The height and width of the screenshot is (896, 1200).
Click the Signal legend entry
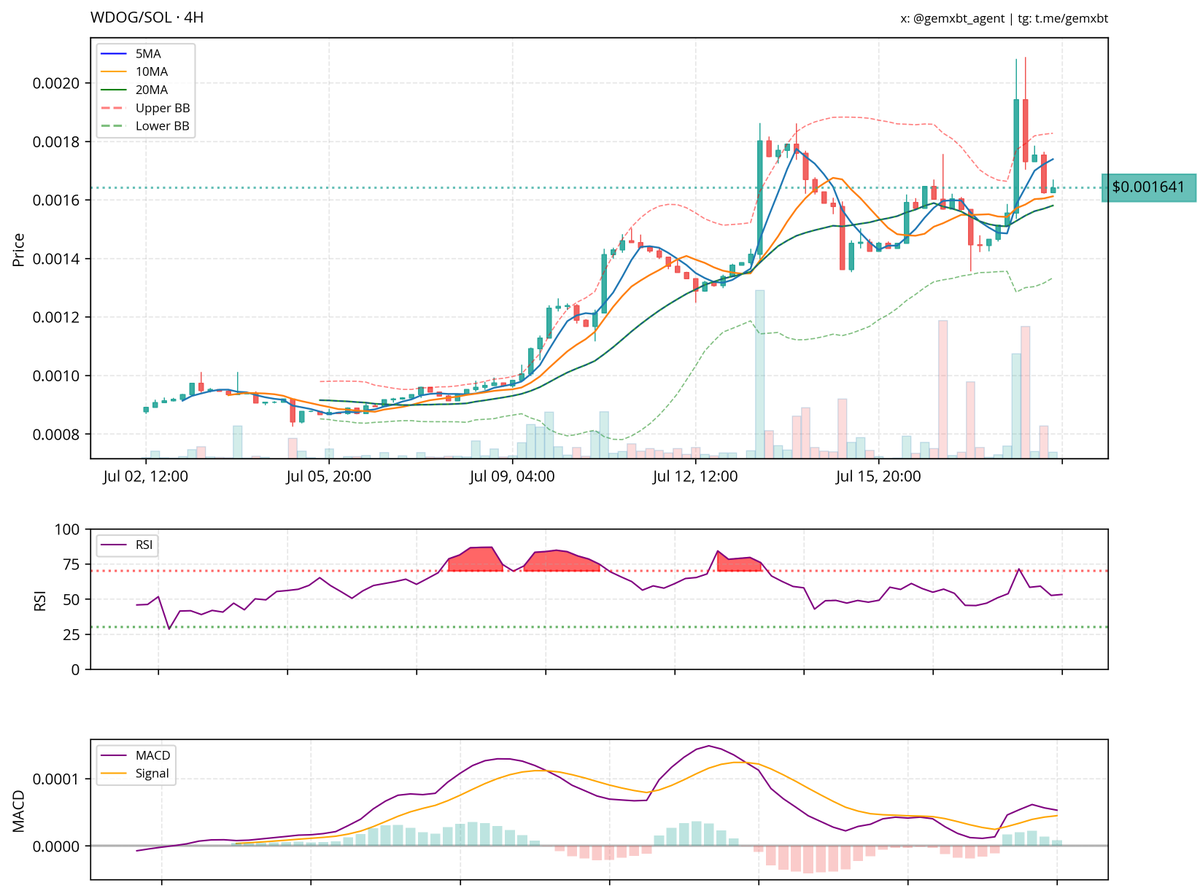click(x=135, y=773)
